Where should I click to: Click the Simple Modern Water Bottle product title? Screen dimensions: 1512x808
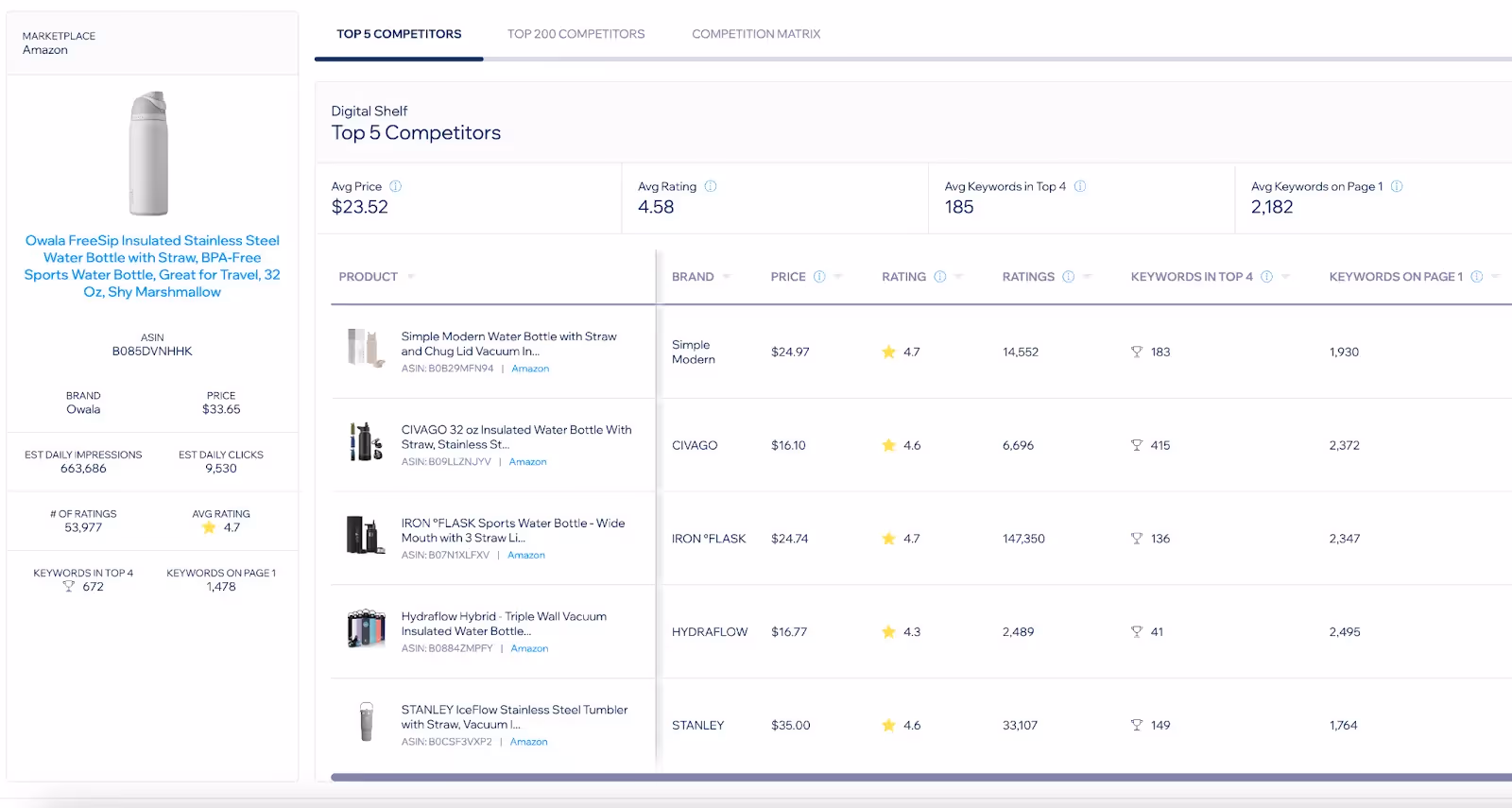click(x=508, y=344)
